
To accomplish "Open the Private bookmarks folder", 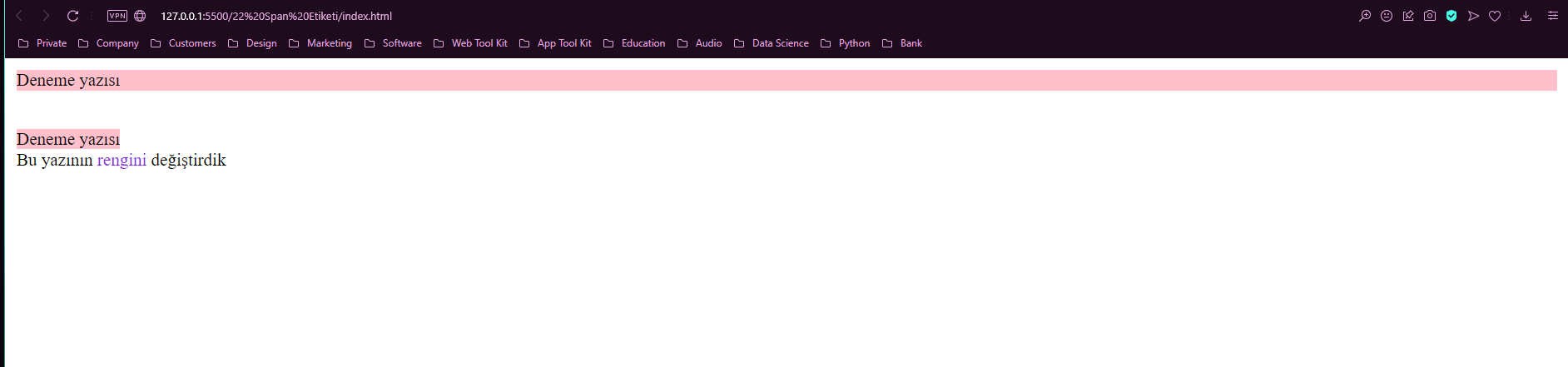I will point(42,43).
